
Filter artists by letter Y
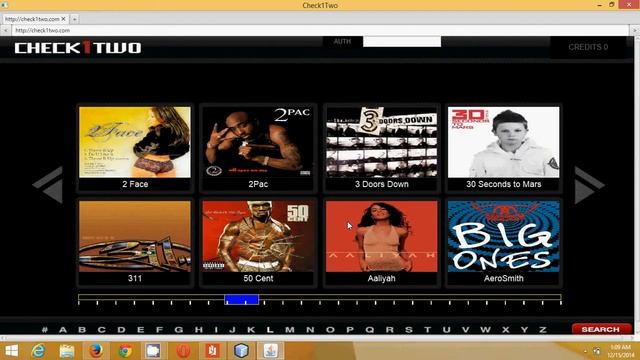tap(524, 329)
